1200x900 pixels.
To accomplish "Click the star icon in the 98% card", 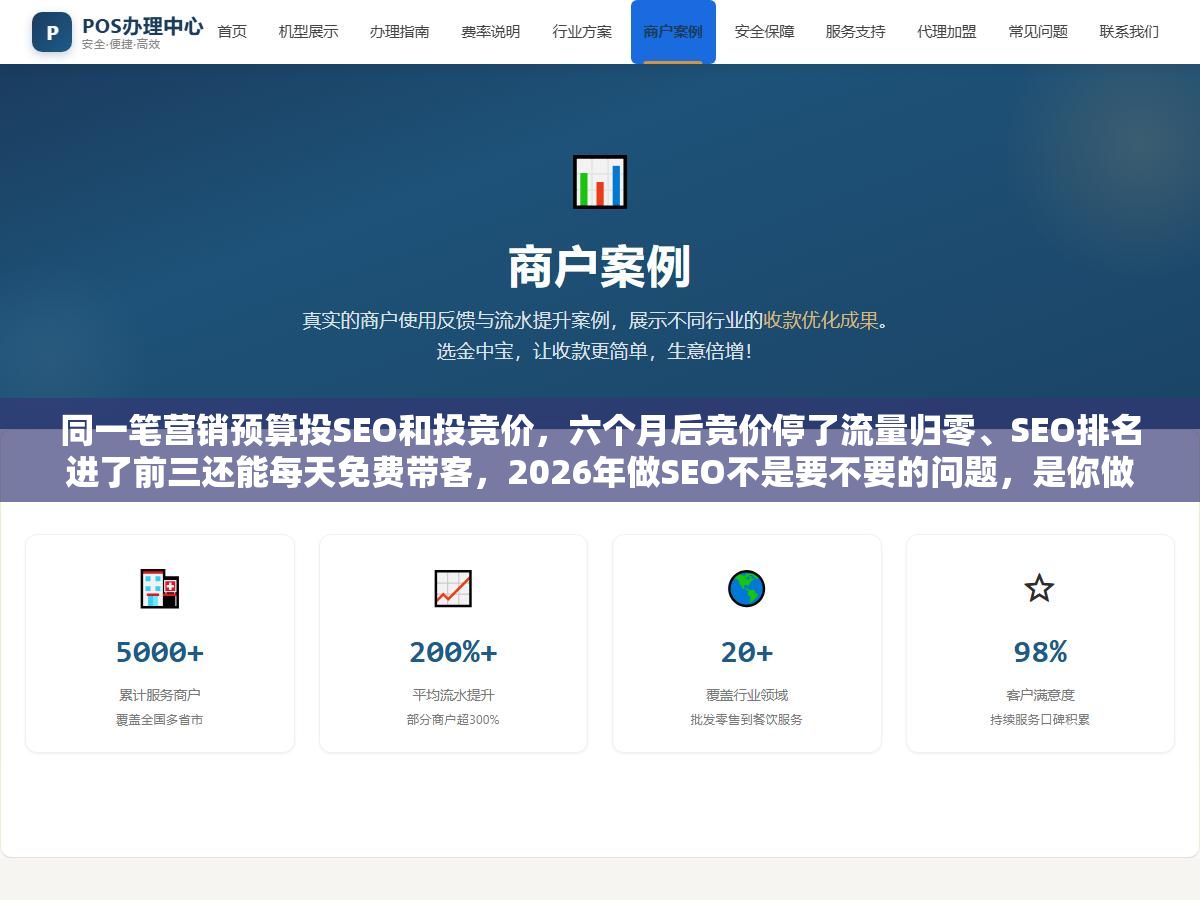I will click(x=1040, y=588).
